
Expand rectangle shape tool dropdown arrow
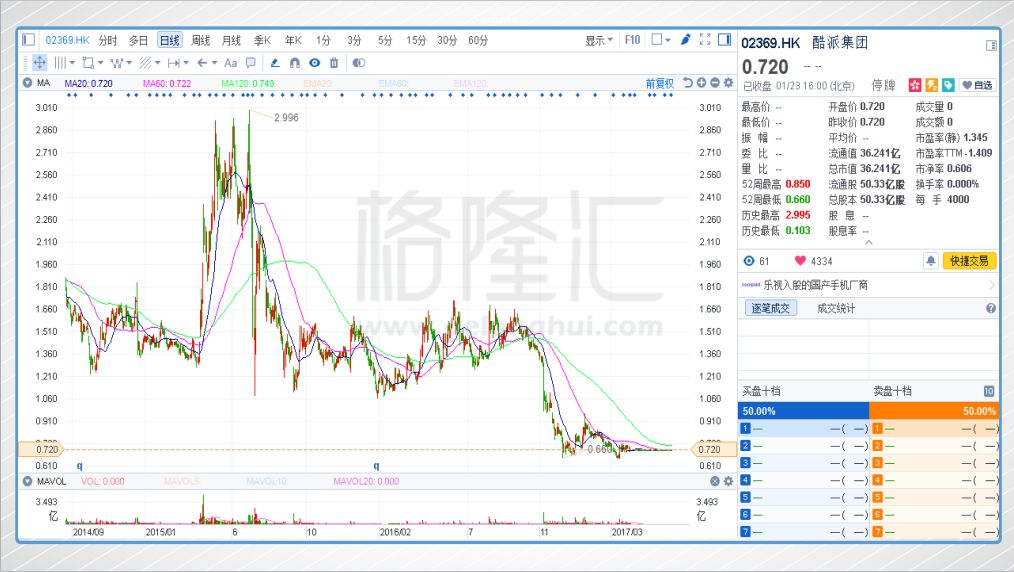coord(100,63)
